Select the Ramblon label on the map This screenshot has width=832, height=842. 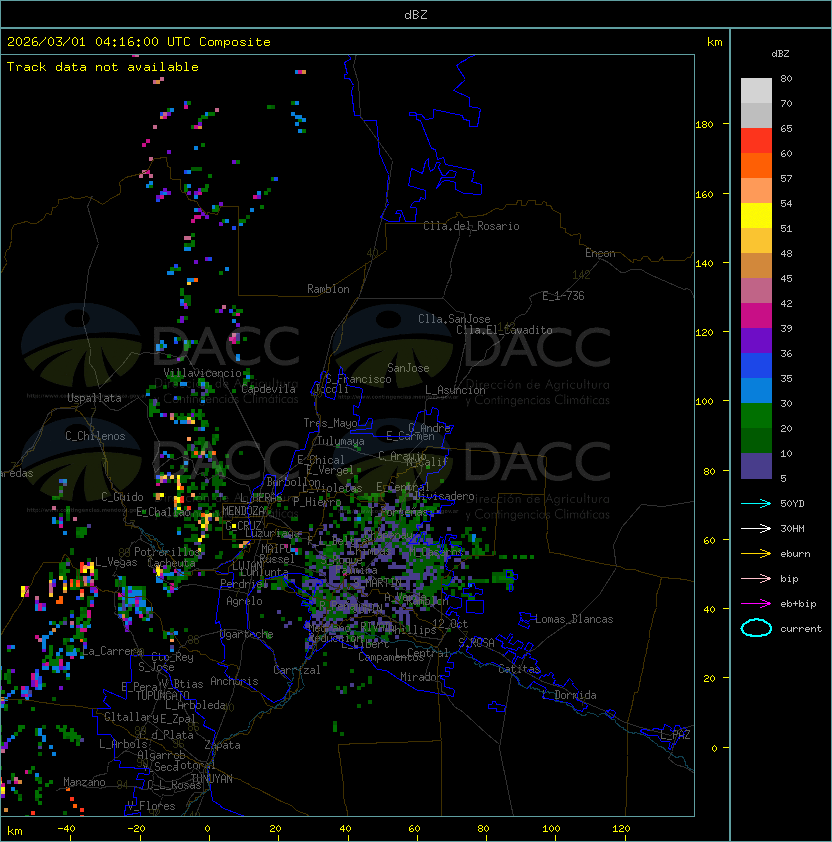coord(328,289)
